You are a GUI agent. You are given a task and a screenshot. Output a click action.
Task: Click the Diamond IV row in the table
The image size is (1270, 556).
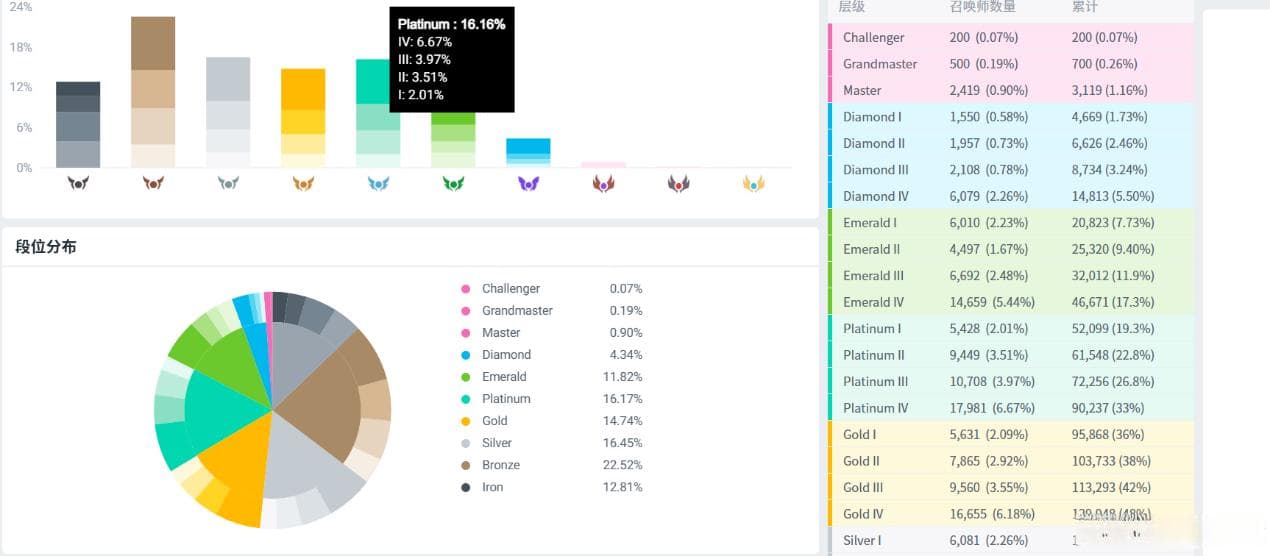[1011, 196]
